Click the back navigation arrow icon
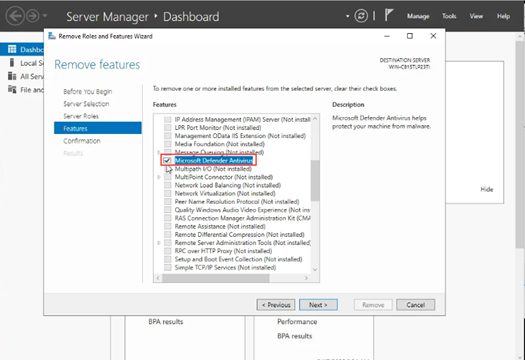The image size is (525, 360). coord(15,16)
